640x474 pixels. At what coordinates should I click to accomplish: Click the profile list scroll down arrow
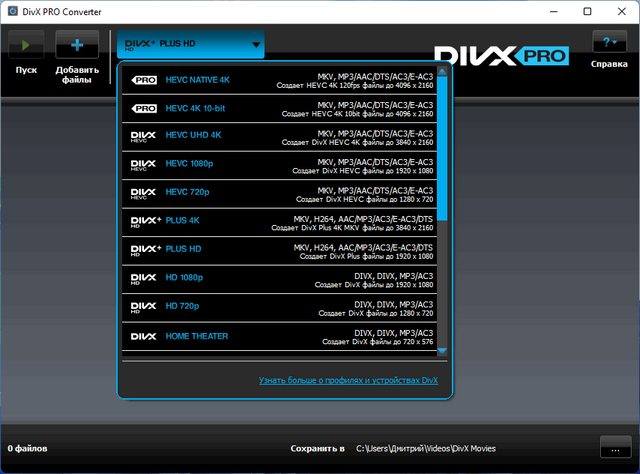443,352
